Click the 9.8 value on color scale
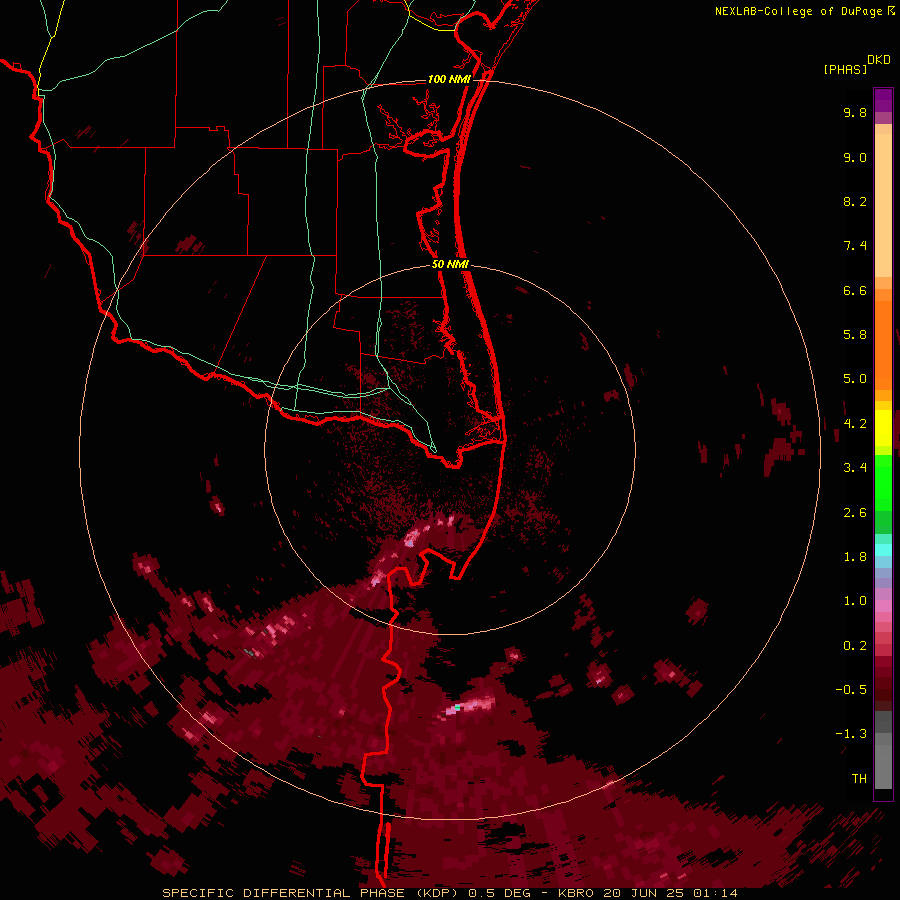Image resolution: width=900 pixels, height=900 pixels. [x=855, y=112]
